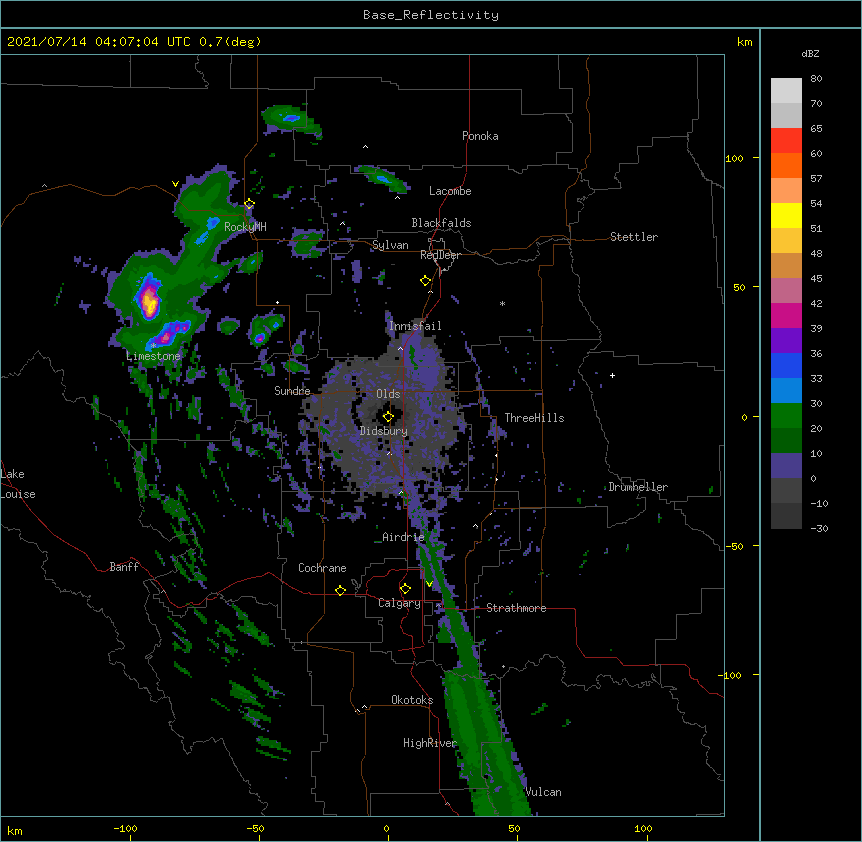
Task: Click the radar site diamond between Olds and Didsbury
Action: pos(388,417)
